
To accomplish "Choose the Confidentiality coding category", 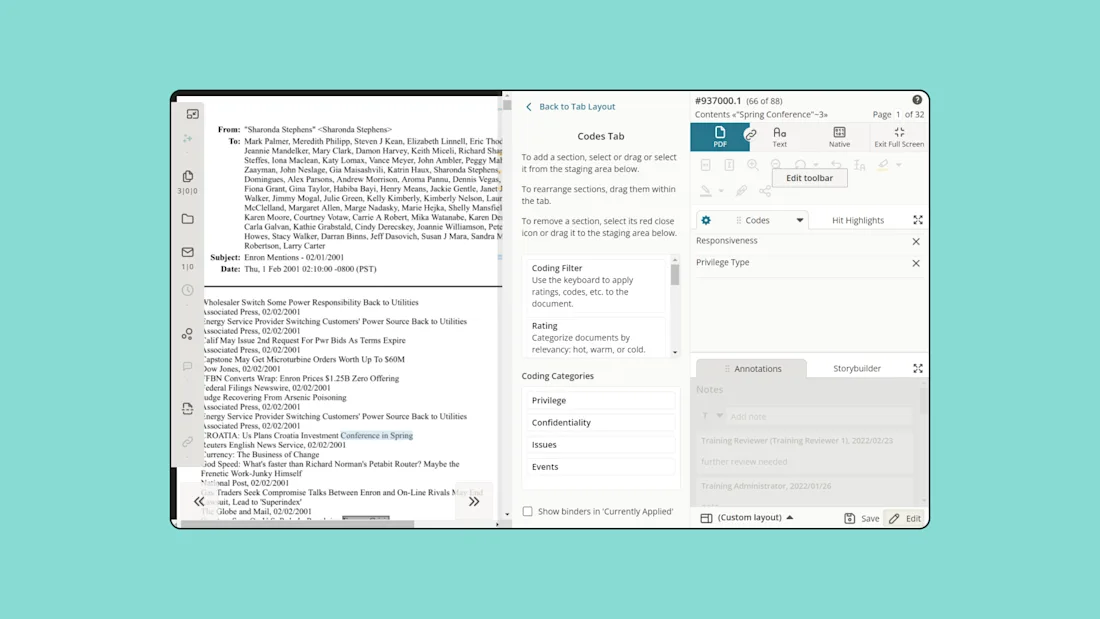I will pyautogui.click(x=600, y=422).
